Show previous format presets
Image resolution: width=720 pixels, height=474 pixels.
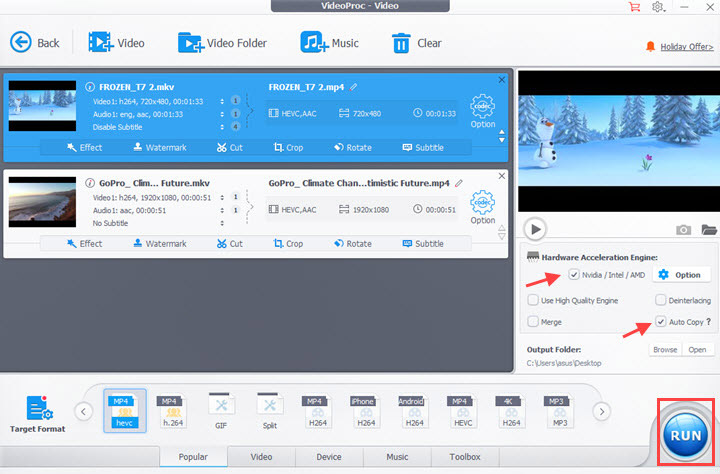click(84, 412)
